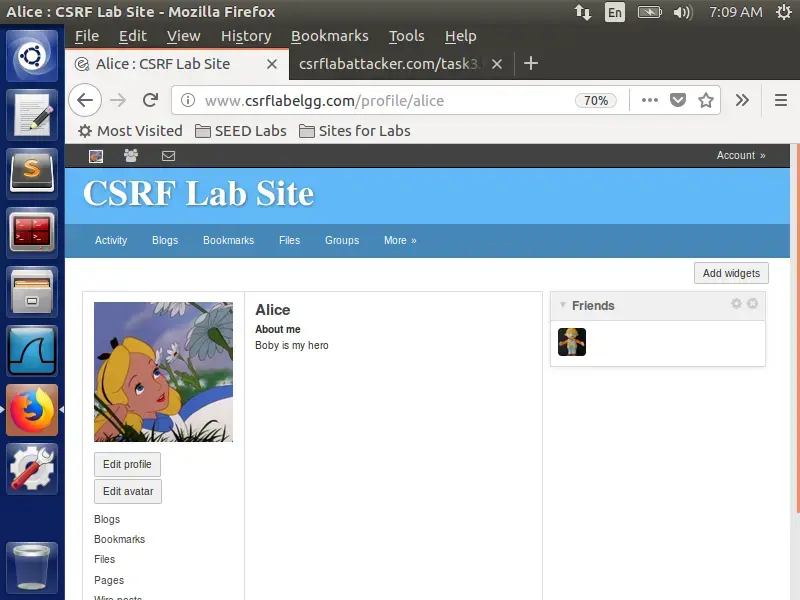This screenshot has height=600, width=800.
Task: Remove the Friends widget with its X icon
Action: (752, 304)
